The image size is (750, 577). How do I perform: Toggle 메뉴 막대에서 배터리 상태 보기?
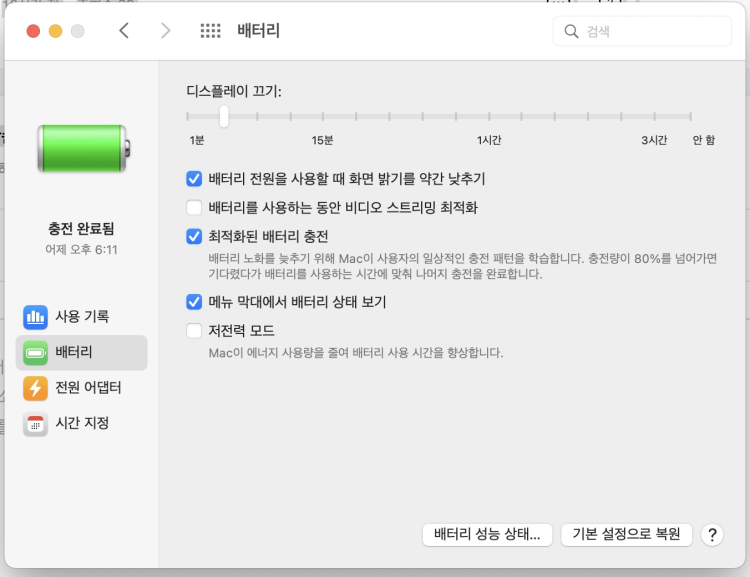pos(194,302)
